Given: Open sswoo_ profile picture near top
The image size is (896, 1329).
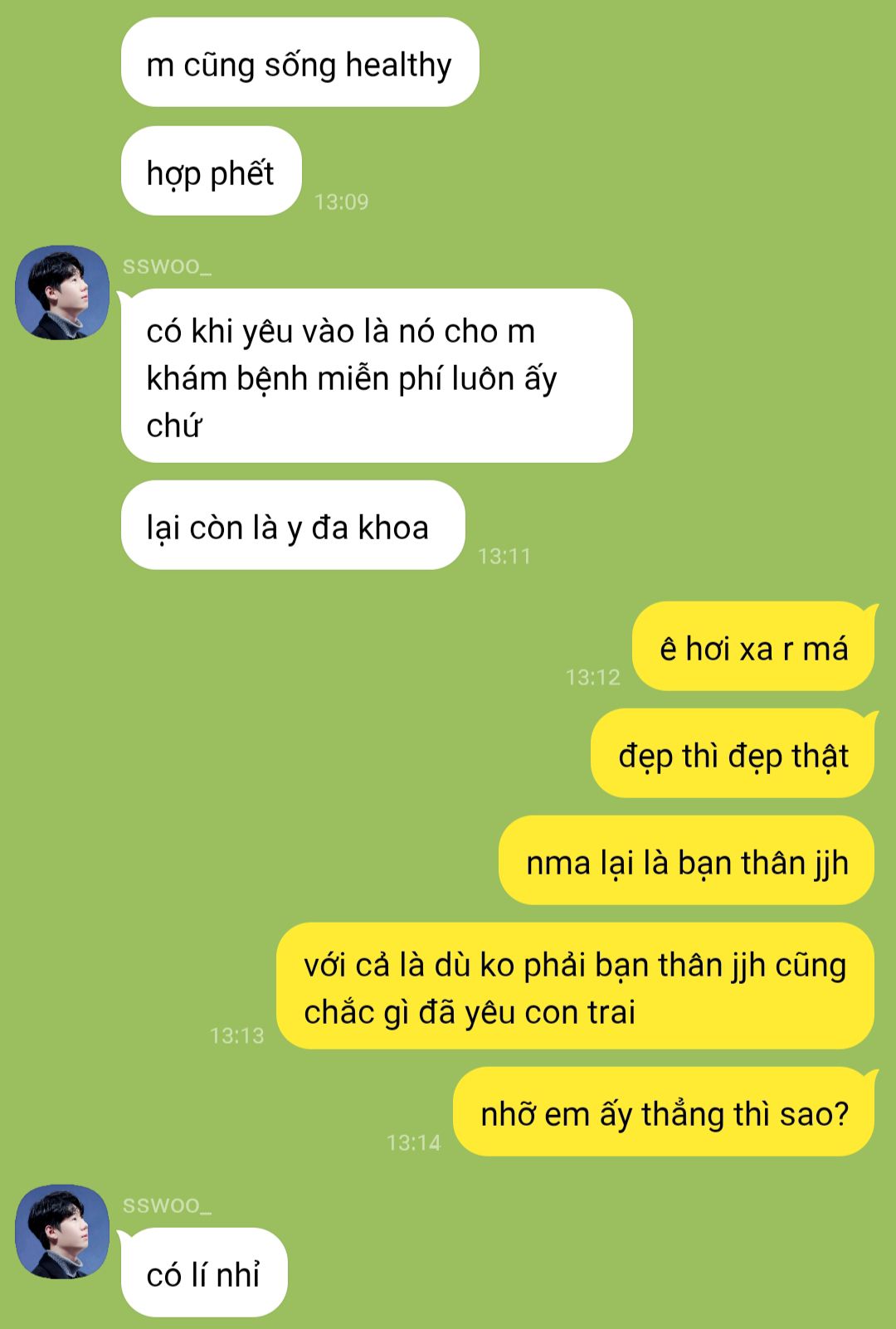Looking at the screenshot, I should click(62, 292).
